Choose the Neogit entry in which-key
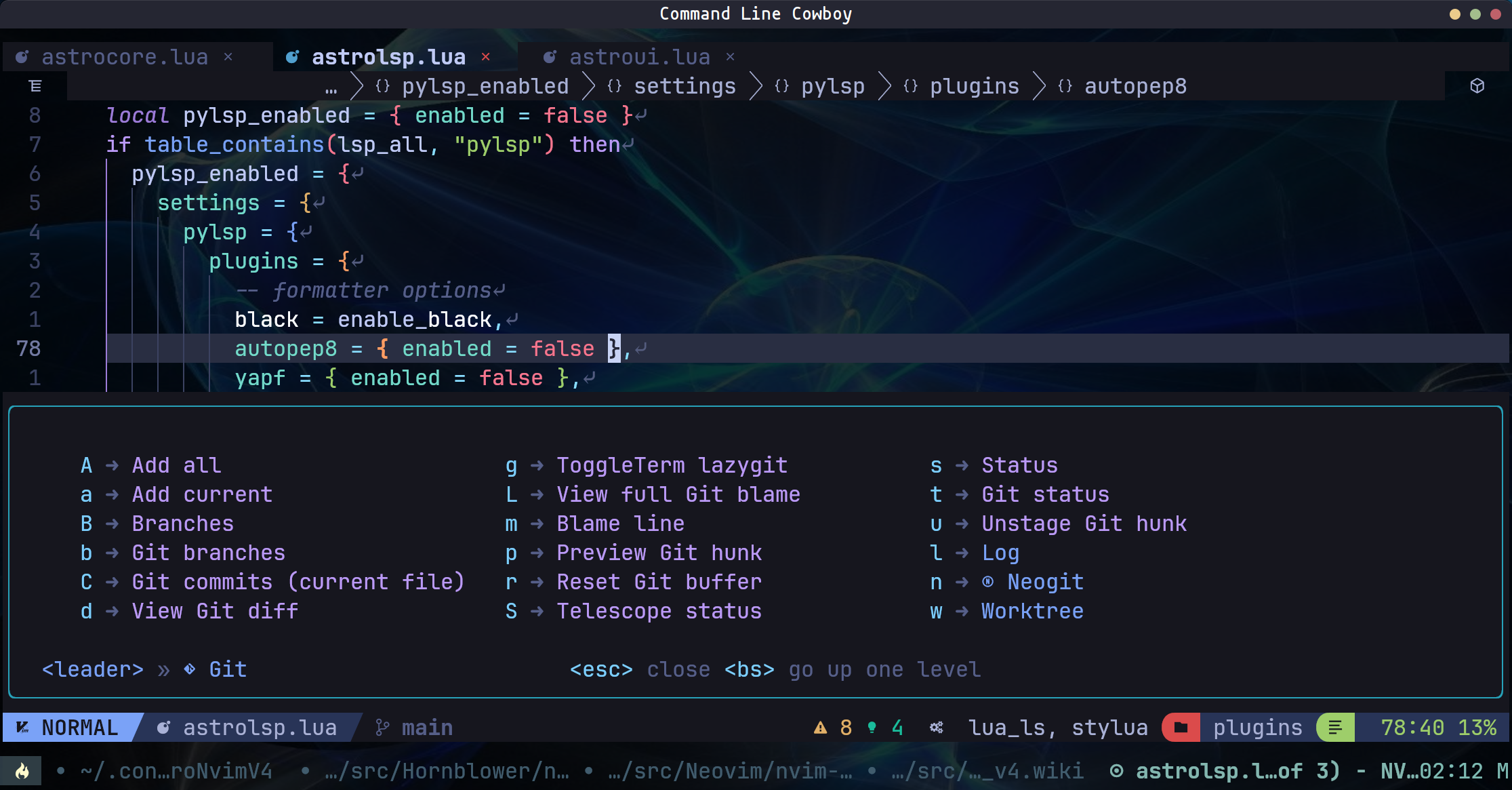 (x=1044, y=582)
